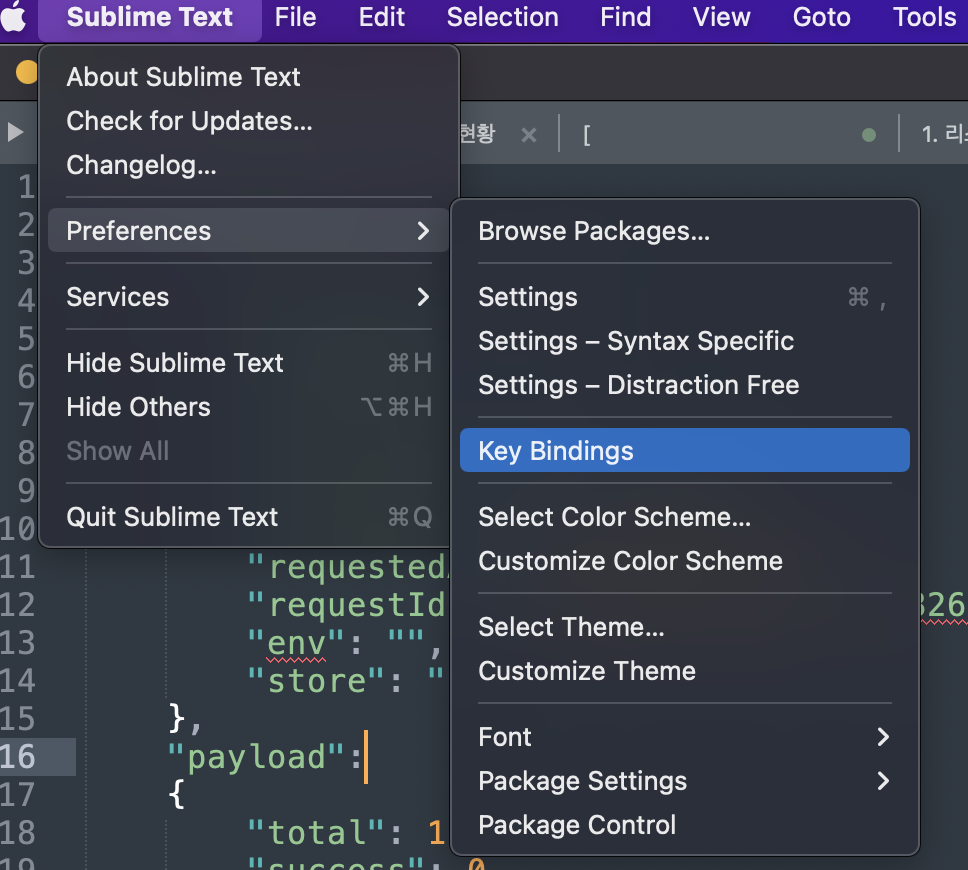Viewport: 968px width, 870px height.
Task: Open Settings – Distraction Free
Action: click(x=685, y=385)
